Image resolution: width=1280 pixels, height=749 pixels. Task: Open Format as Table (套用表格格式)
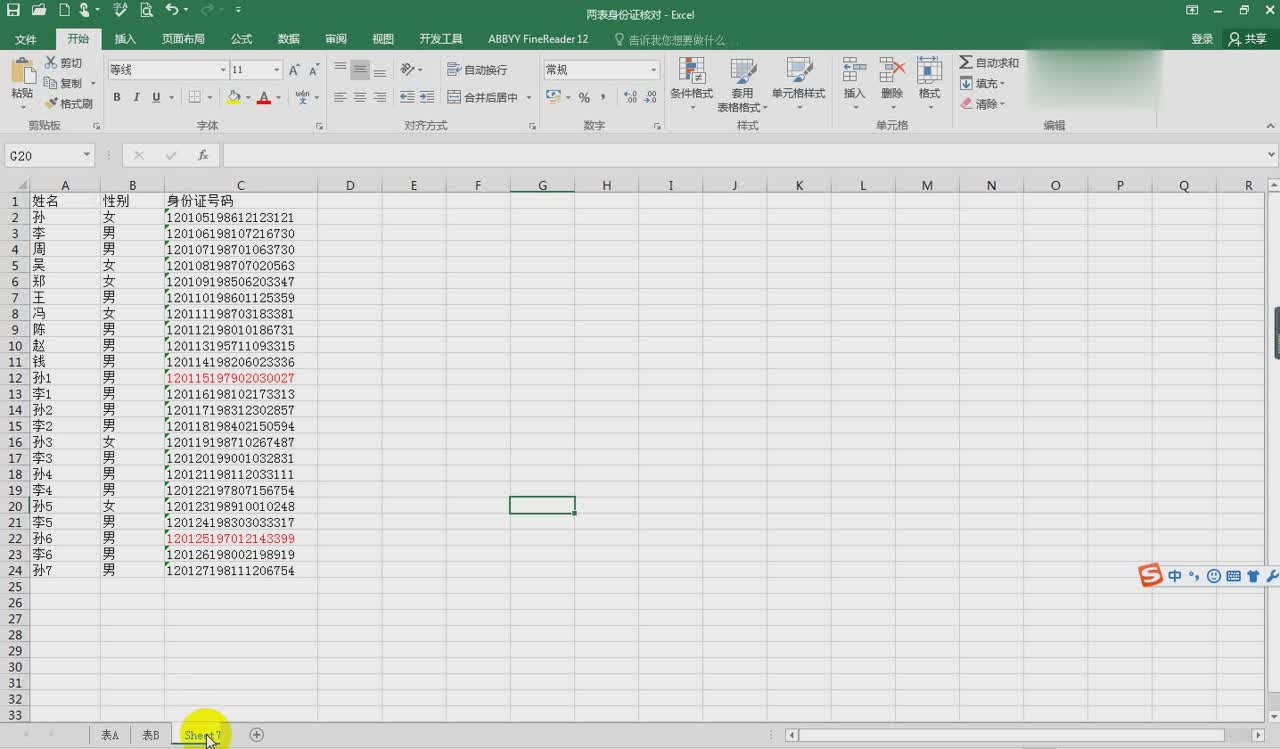[742, 84]
